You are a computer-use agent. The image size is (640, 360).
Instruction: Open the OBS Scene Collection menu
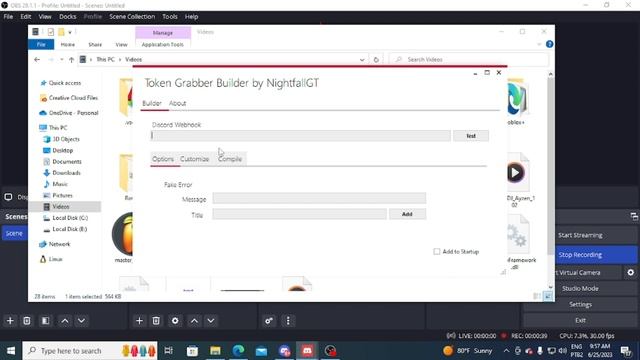[x=132, y=17]
